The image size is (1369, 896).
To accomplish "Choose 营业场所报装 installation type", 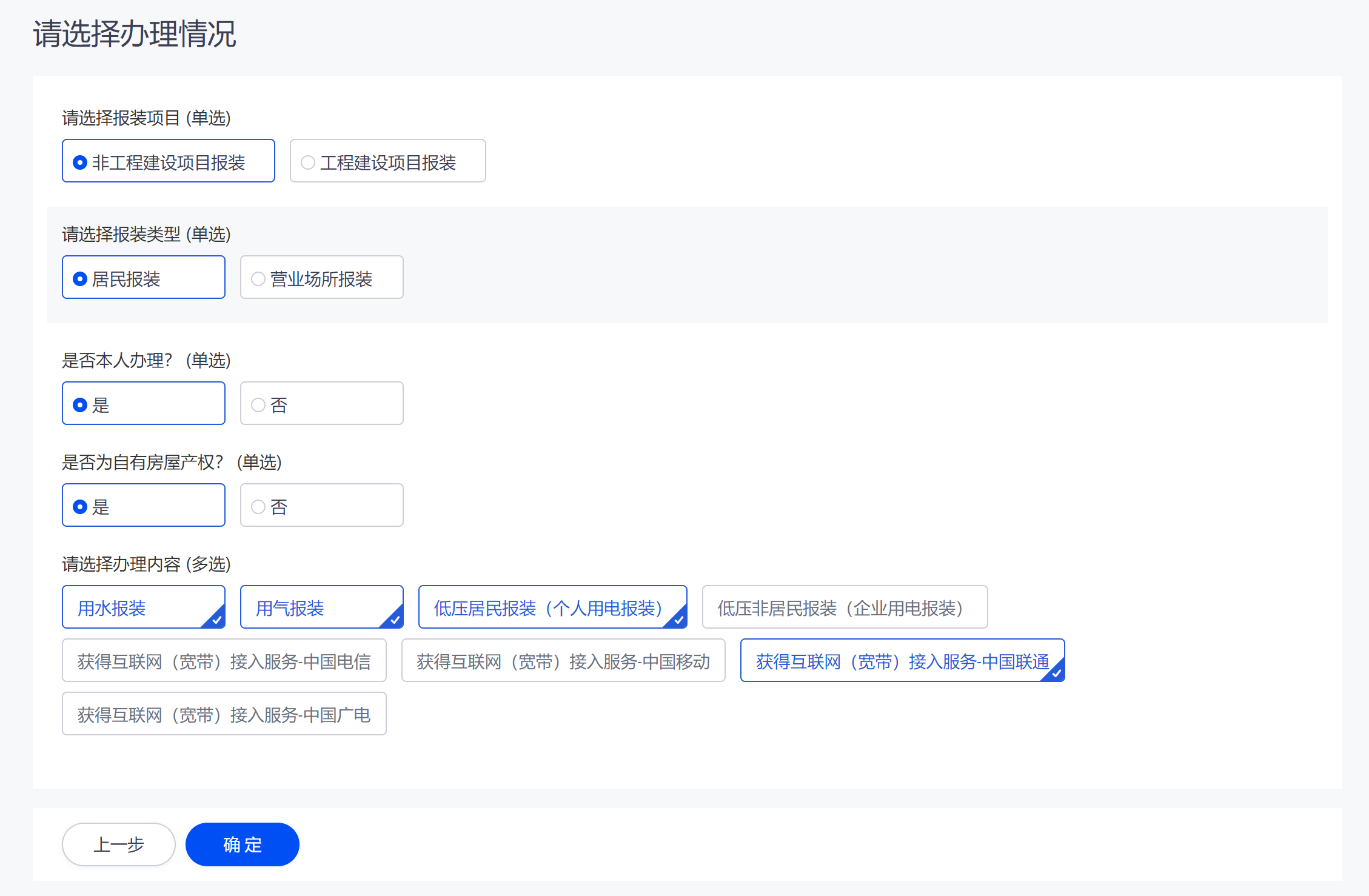I will click(321, 278).
